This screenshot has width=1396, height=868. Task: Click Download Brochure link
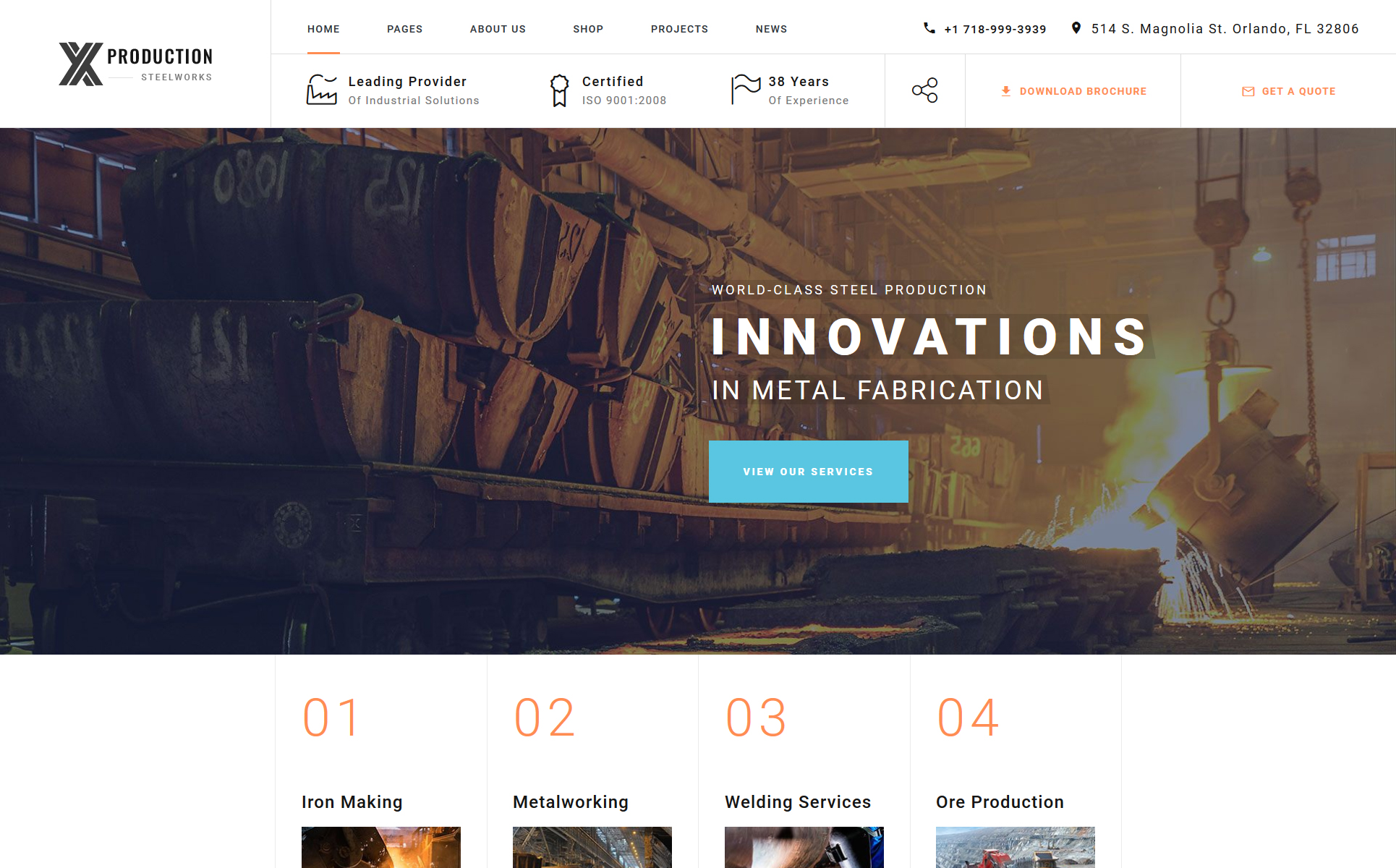click(x=1073, y=91)
